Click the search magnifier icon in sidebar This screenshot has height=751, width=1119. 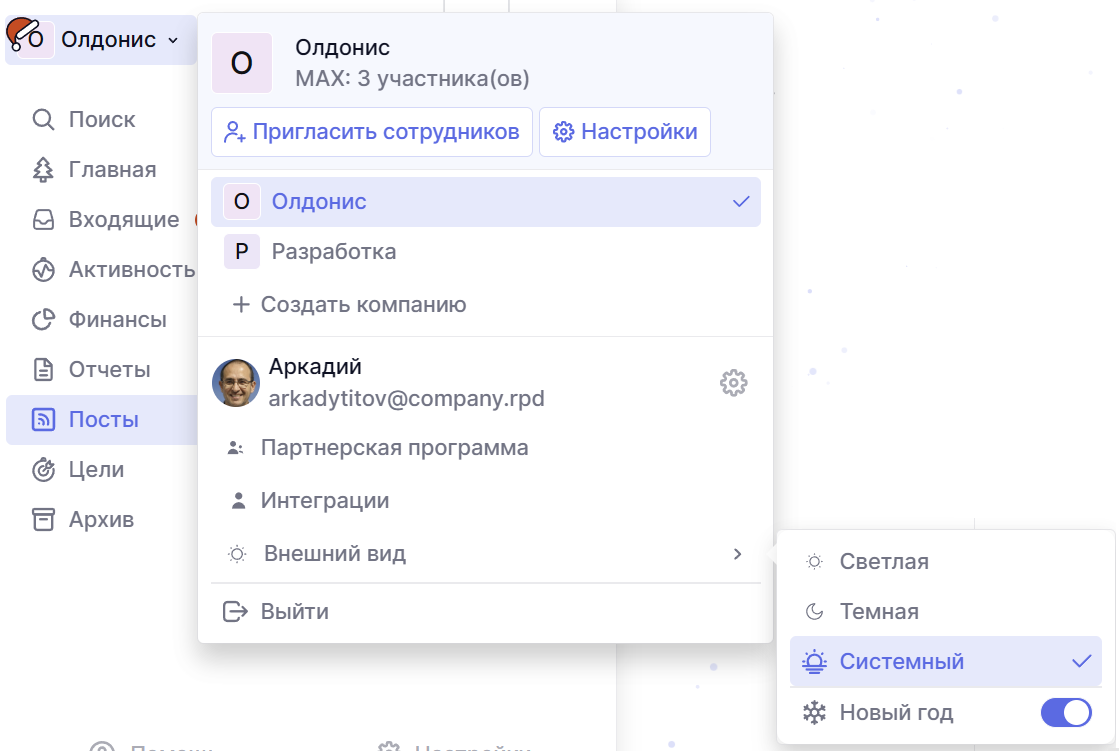(43, 120)
